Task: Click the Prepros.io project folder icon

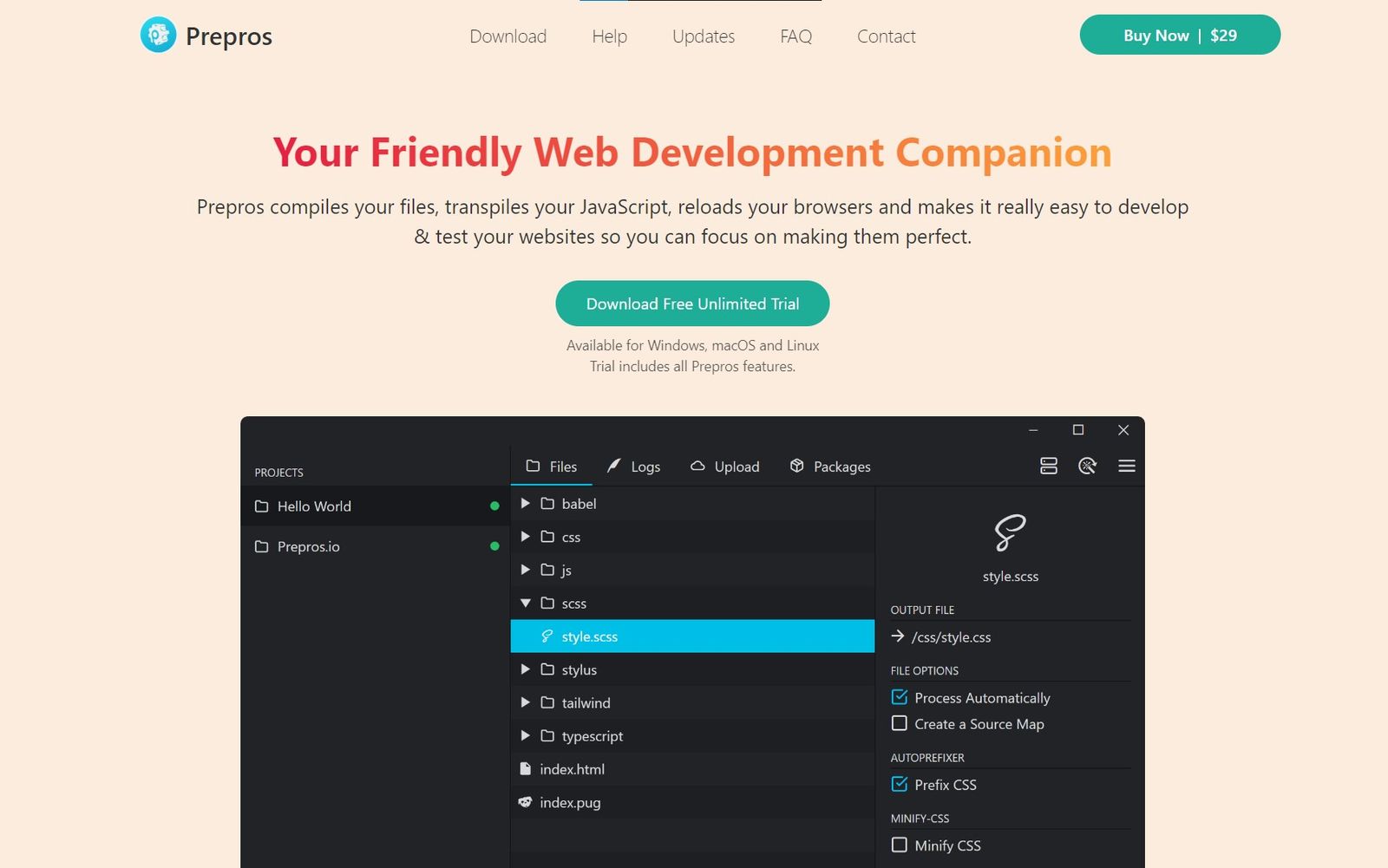Action: (x=261, y=546)
